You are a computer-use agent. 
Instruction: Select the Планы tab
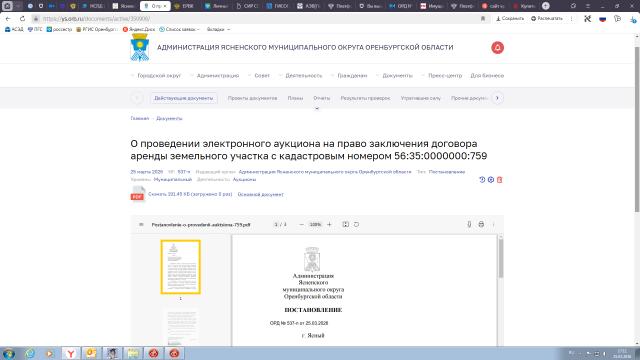(x=295, y=98)
